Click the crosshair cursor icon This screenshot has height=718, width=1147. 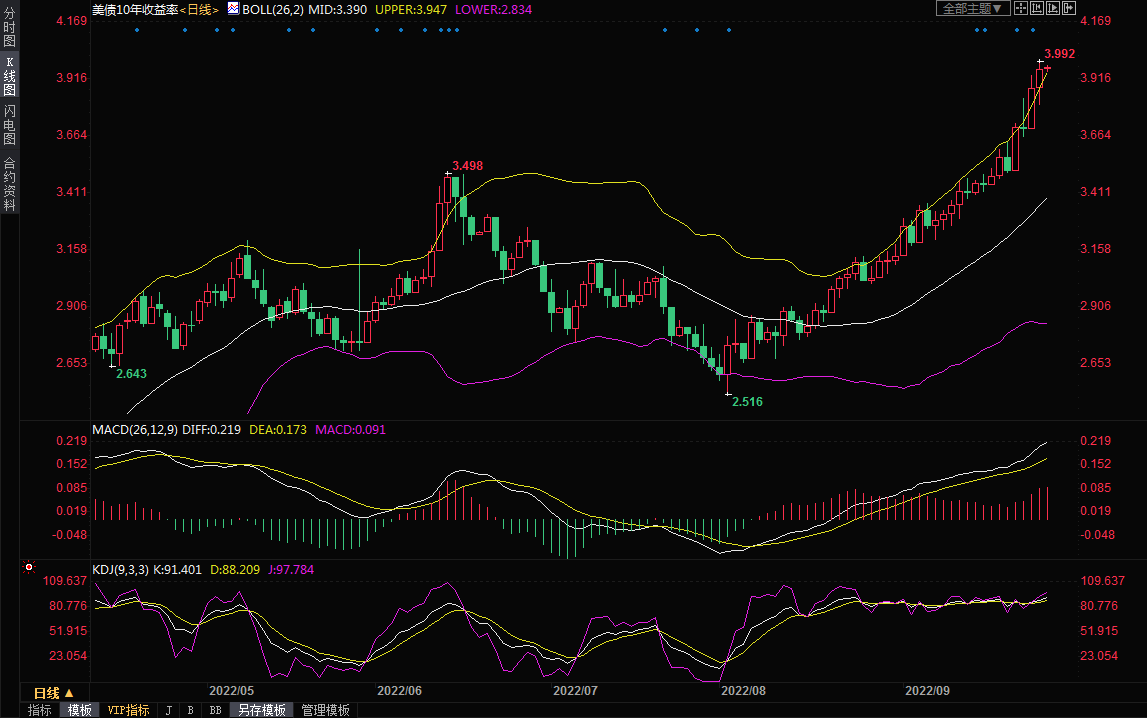(x=1021, y=8)
